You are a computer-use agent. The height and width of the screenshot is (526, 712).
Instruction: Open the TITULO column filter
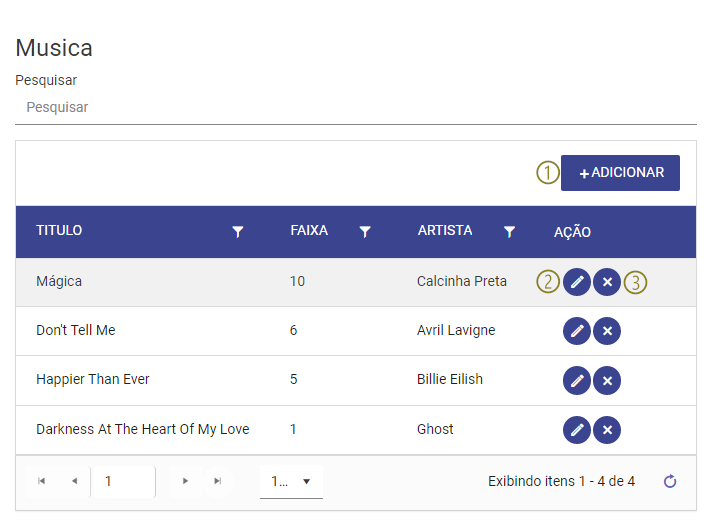237,232
